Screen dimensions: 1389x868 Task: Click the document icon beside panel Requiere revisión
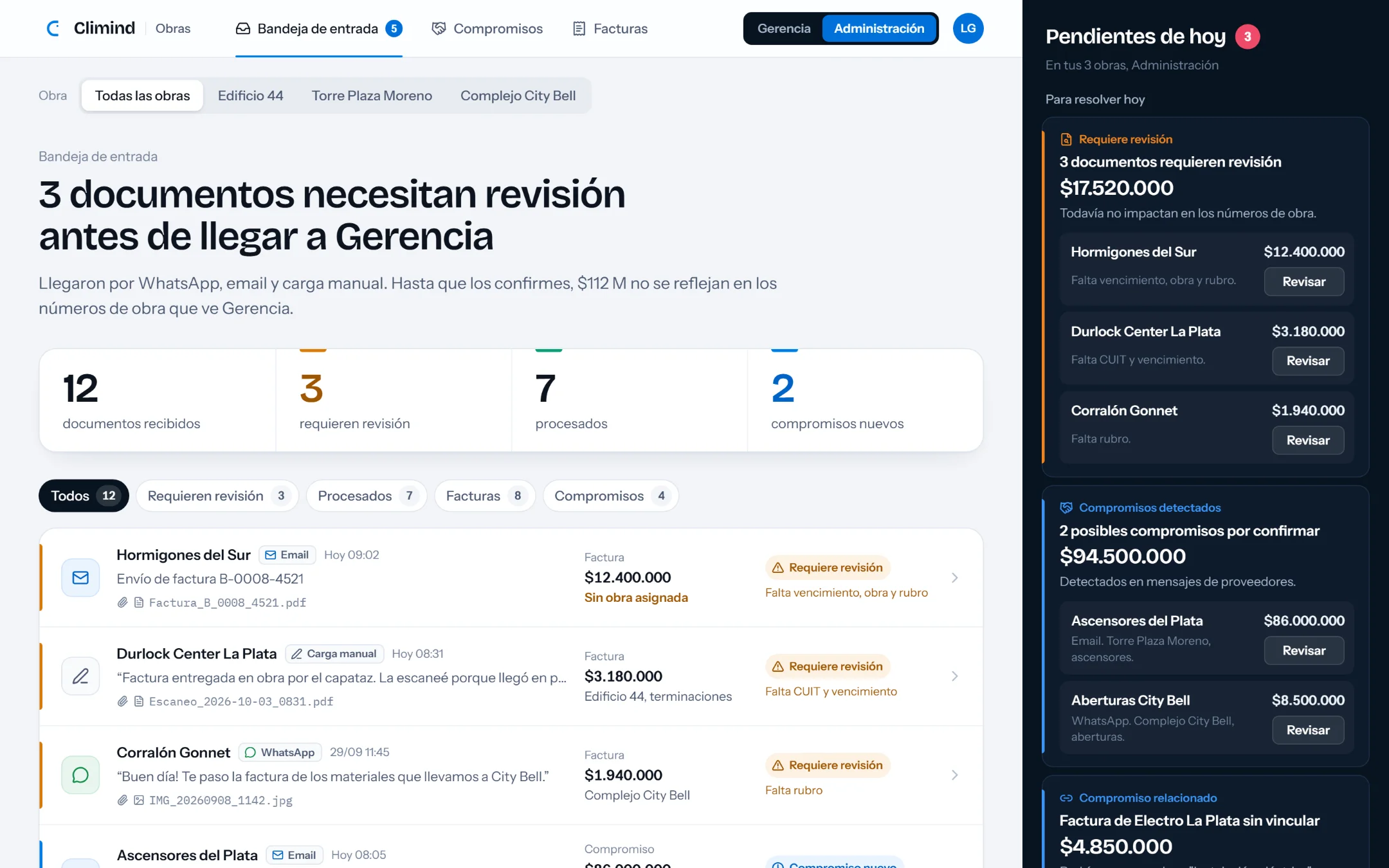(1066, 139)
